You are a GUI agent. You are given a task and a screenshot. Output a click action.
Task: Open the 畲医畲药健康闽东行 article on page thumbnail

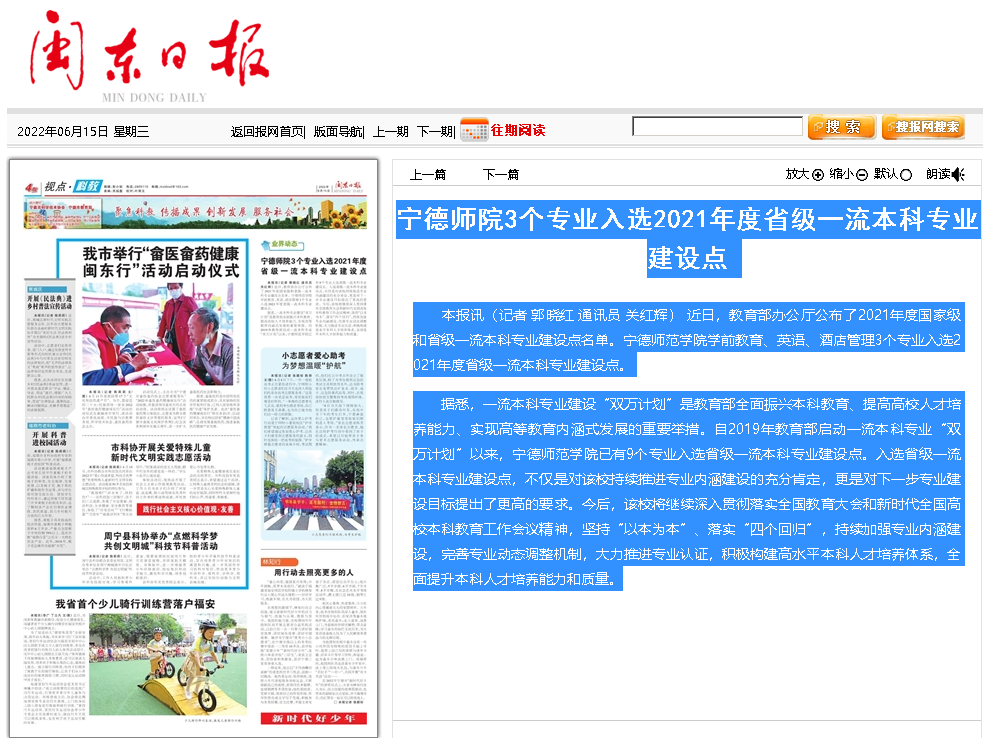point(160,262)
